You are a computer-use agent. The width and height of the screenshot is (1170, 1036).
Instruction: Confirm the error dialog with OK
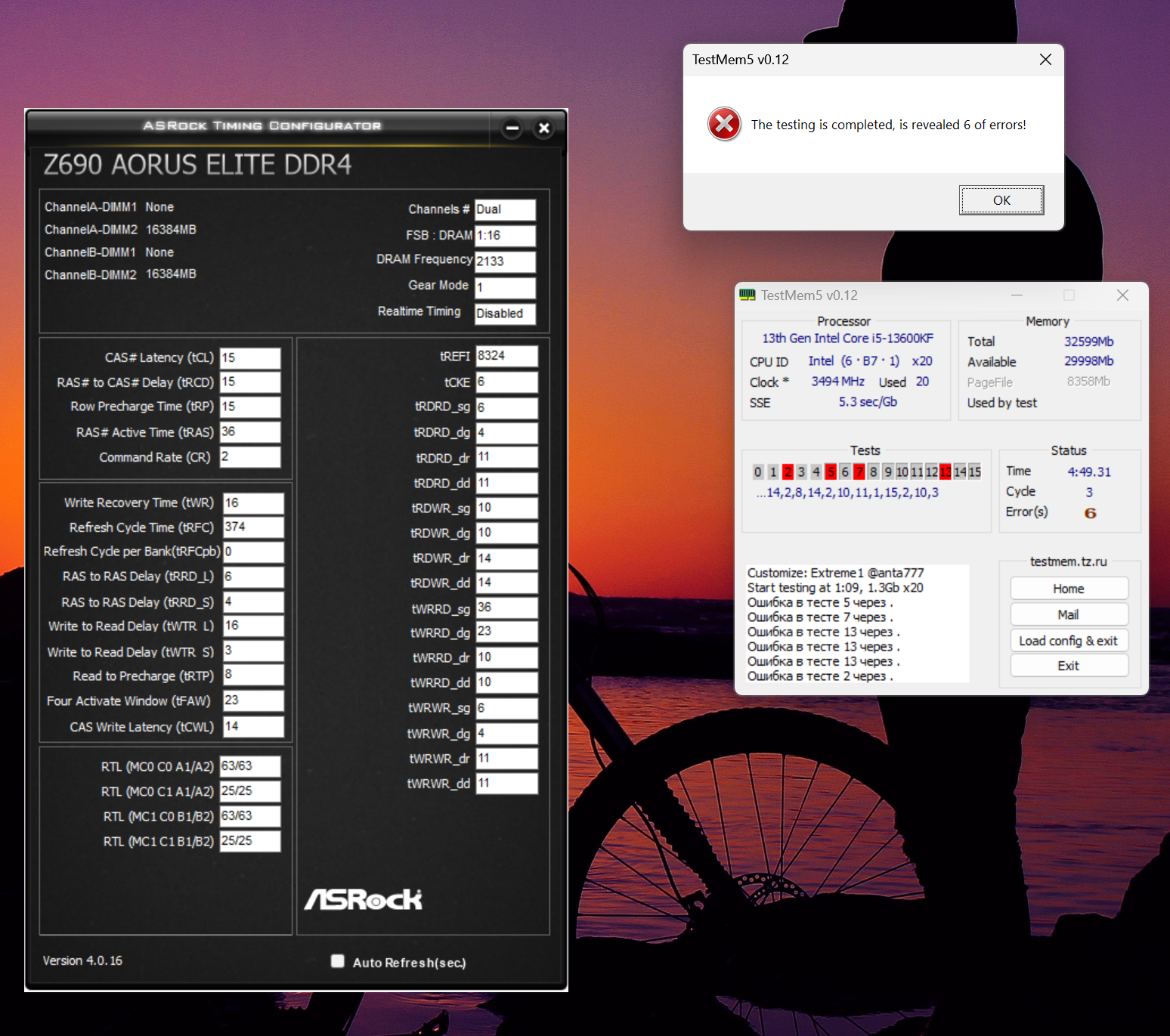click(1001, 200)
